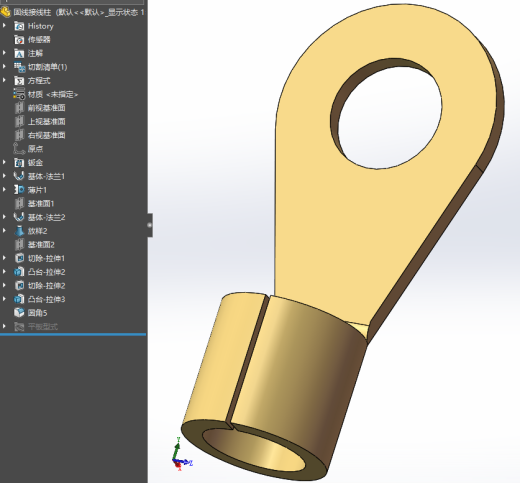Viewport: 520px width, 483px height.
Task: Select the 前视基准面 front plane
Action: pos(40,108)
